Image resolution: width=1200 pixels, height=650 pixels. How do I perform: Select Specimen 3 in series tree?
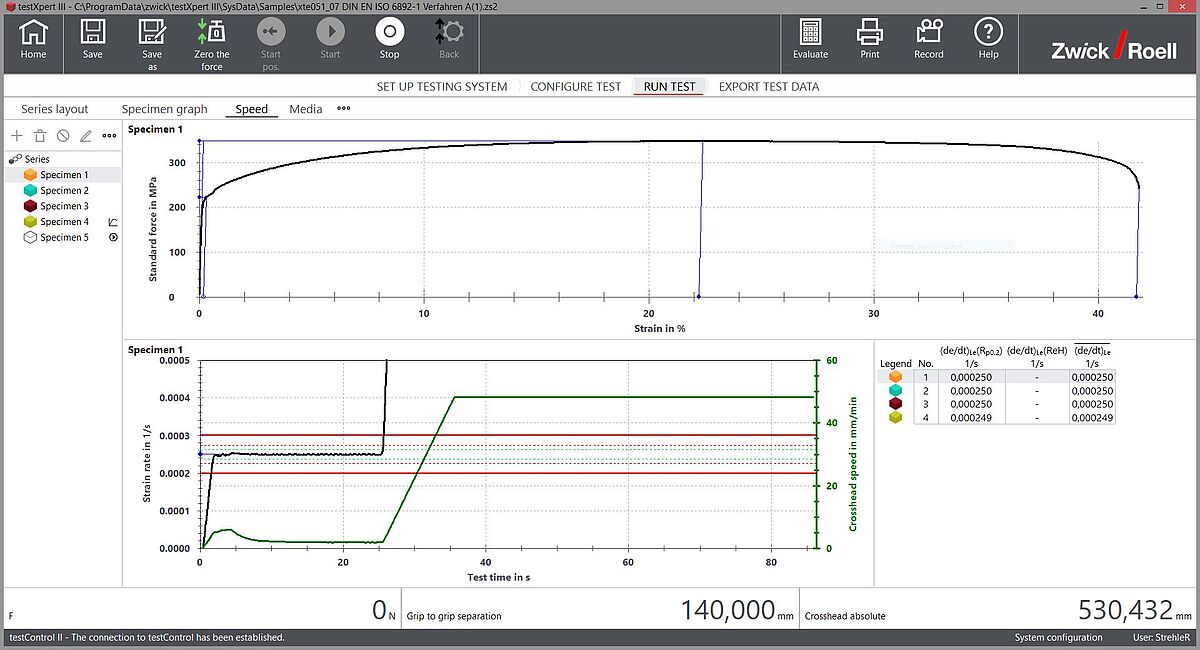point(62,206)
